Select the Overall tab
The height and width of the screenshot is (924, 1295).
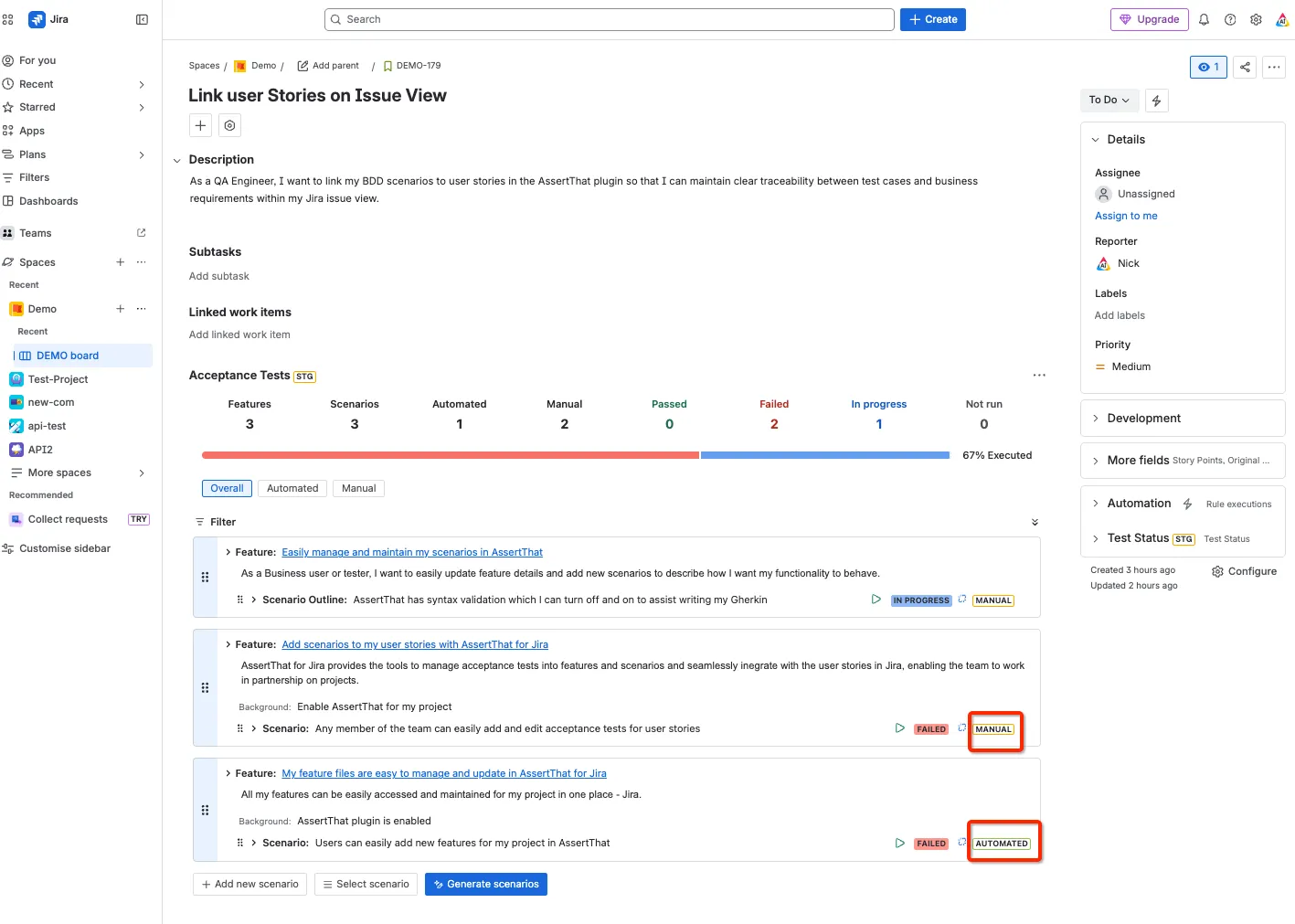coord(227,488)
